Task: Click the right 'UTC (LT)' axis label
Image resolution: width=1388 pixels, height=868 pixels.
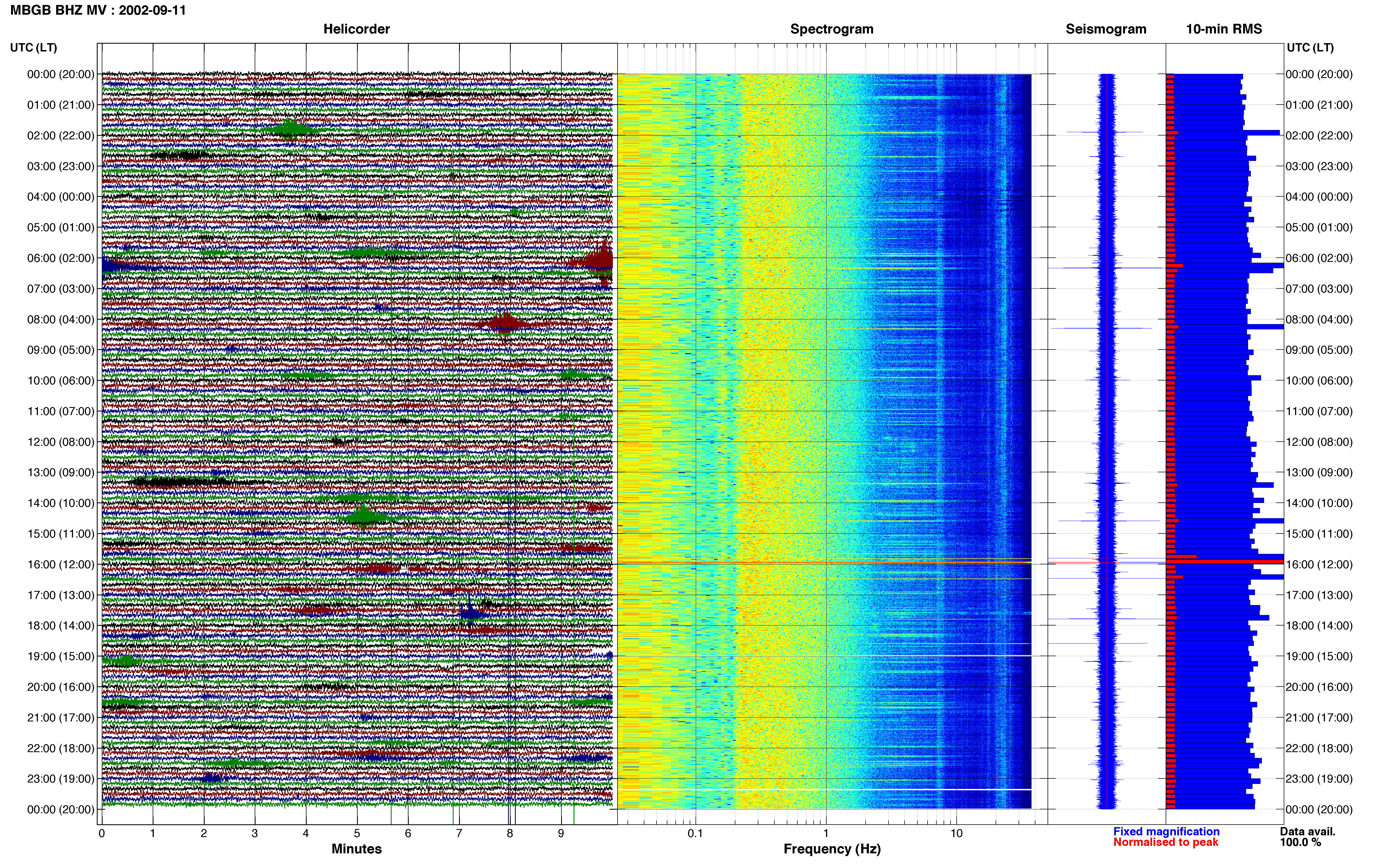Action: click(1311, 48)
